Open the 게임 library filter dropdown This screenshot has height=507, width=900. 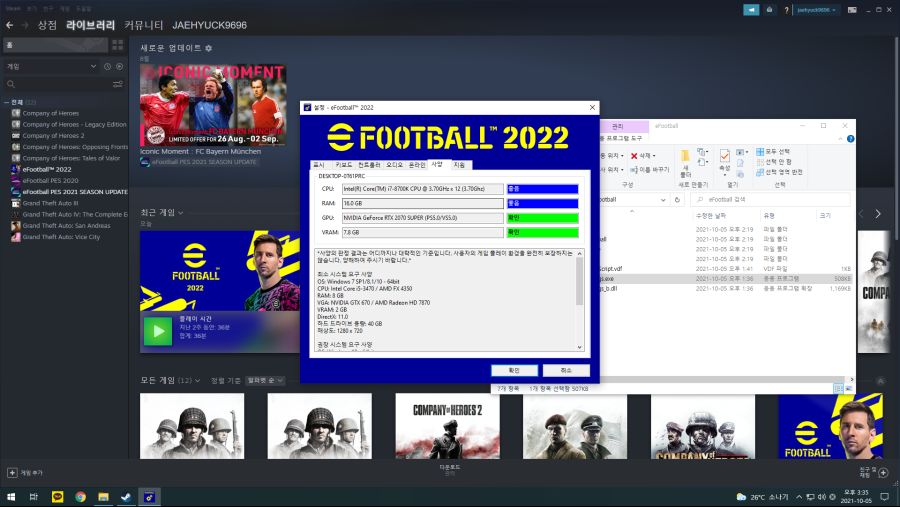pos(51,67)
